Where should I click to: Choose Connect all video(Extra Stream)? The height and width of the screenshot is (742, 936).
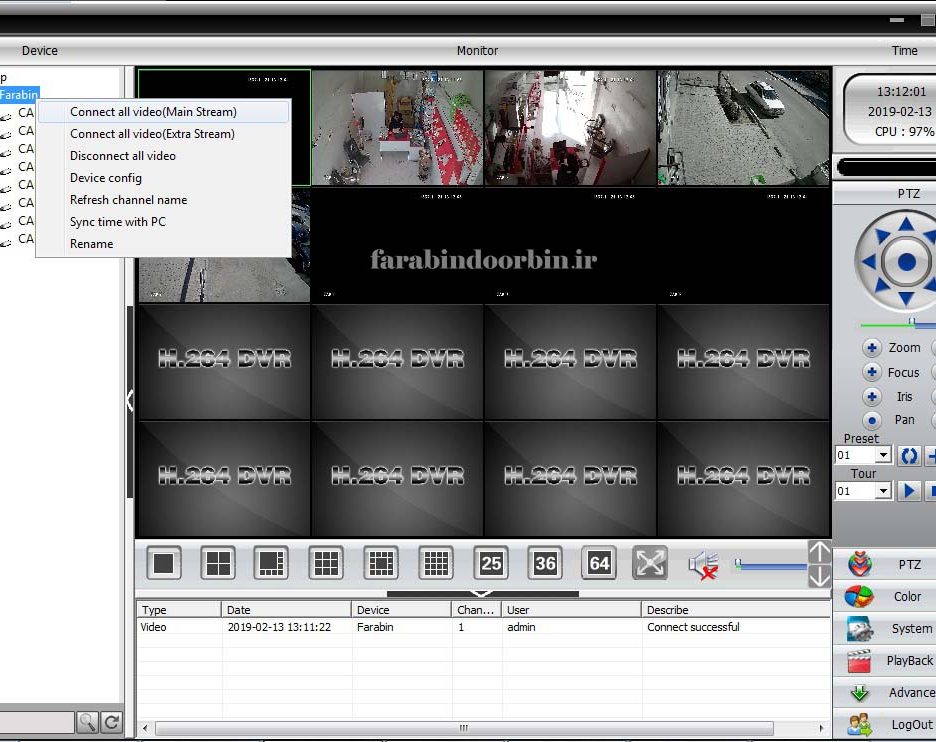pos(152,134)
